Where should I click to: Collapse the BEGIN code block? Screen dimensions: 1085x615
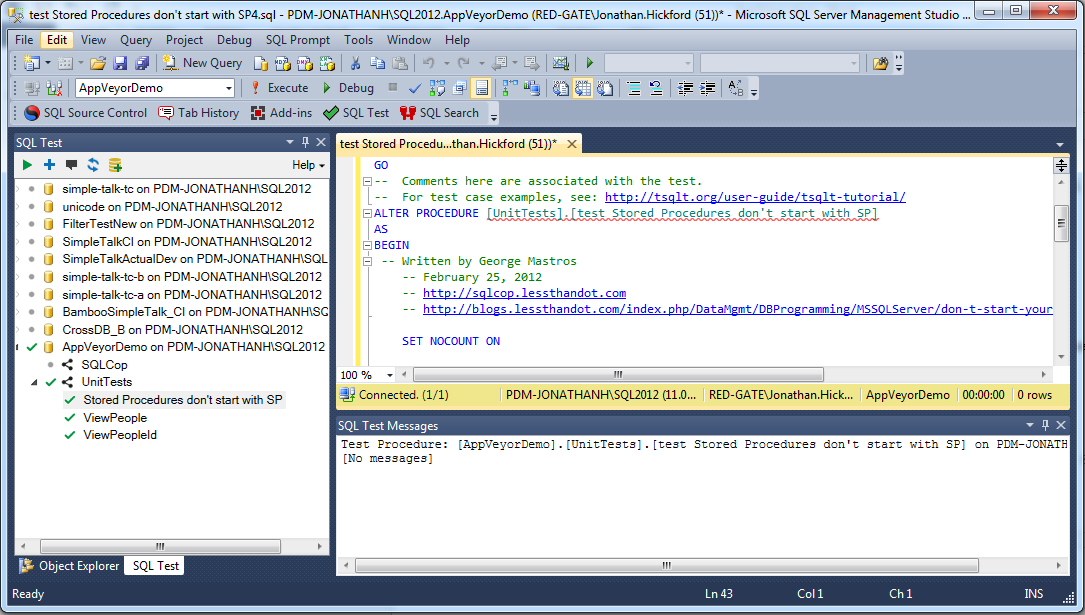[x=367, y=245]
